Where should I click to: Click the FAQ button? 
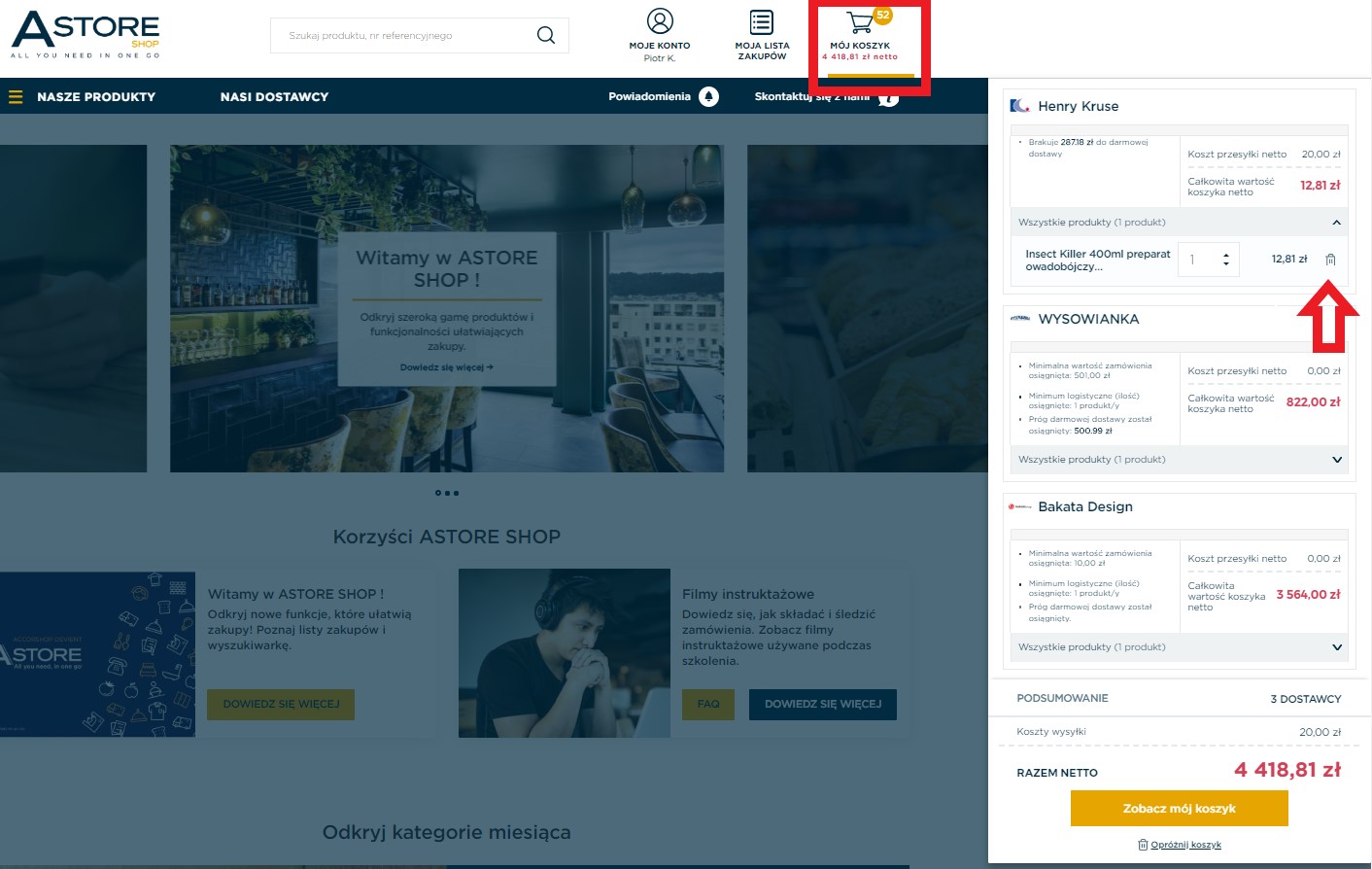pyautogui.click(x=708, y=705)
